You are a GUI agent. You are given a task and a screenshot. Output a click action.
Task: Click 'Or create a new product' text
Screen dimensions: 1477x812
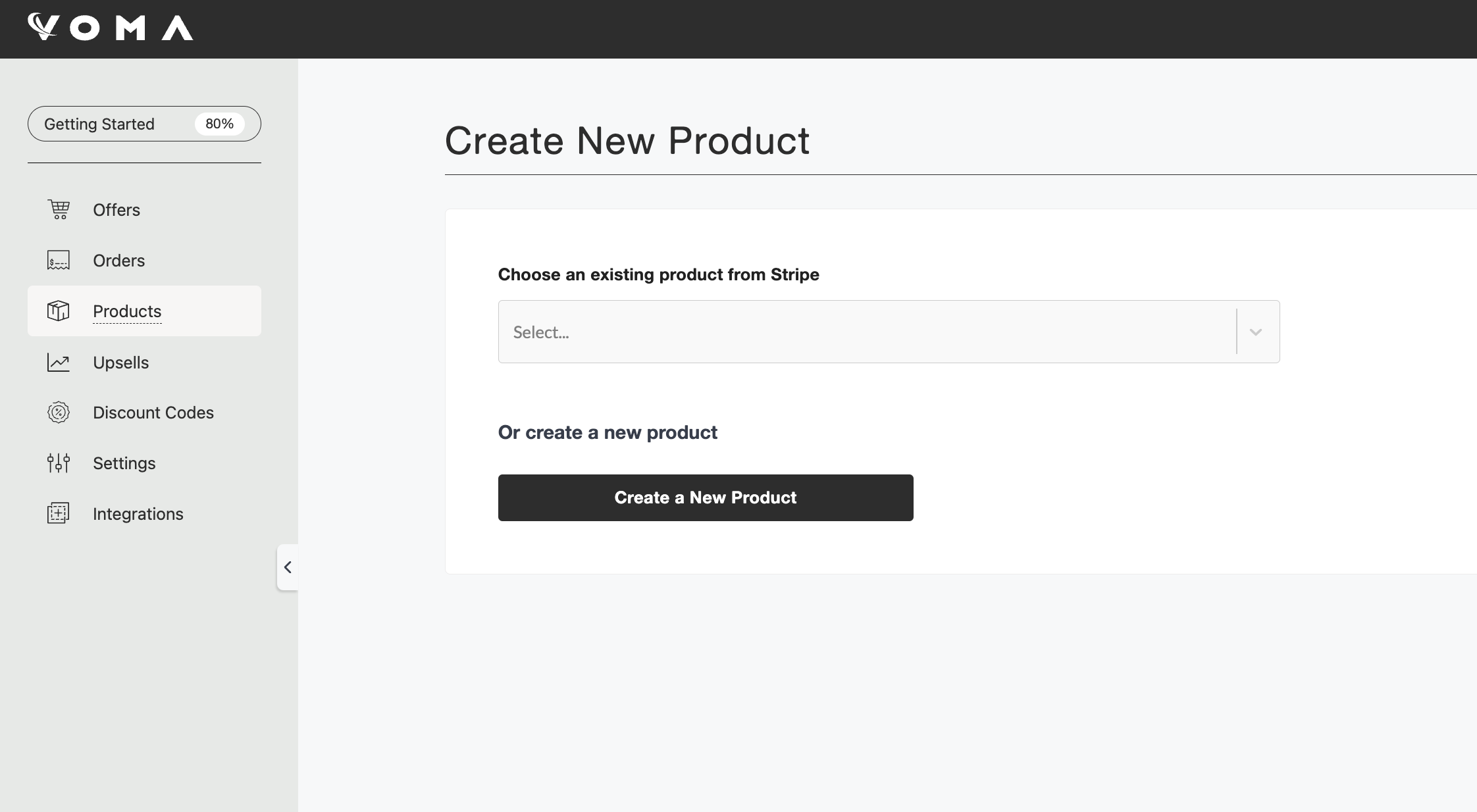click(x=608, y=432)
